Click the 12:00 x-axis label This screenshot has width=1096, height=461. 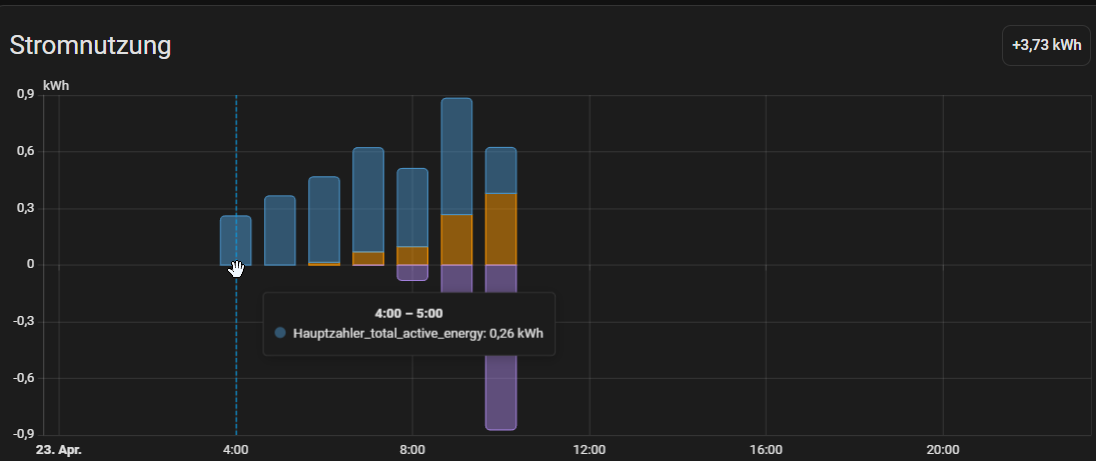[x=589, y=450]
